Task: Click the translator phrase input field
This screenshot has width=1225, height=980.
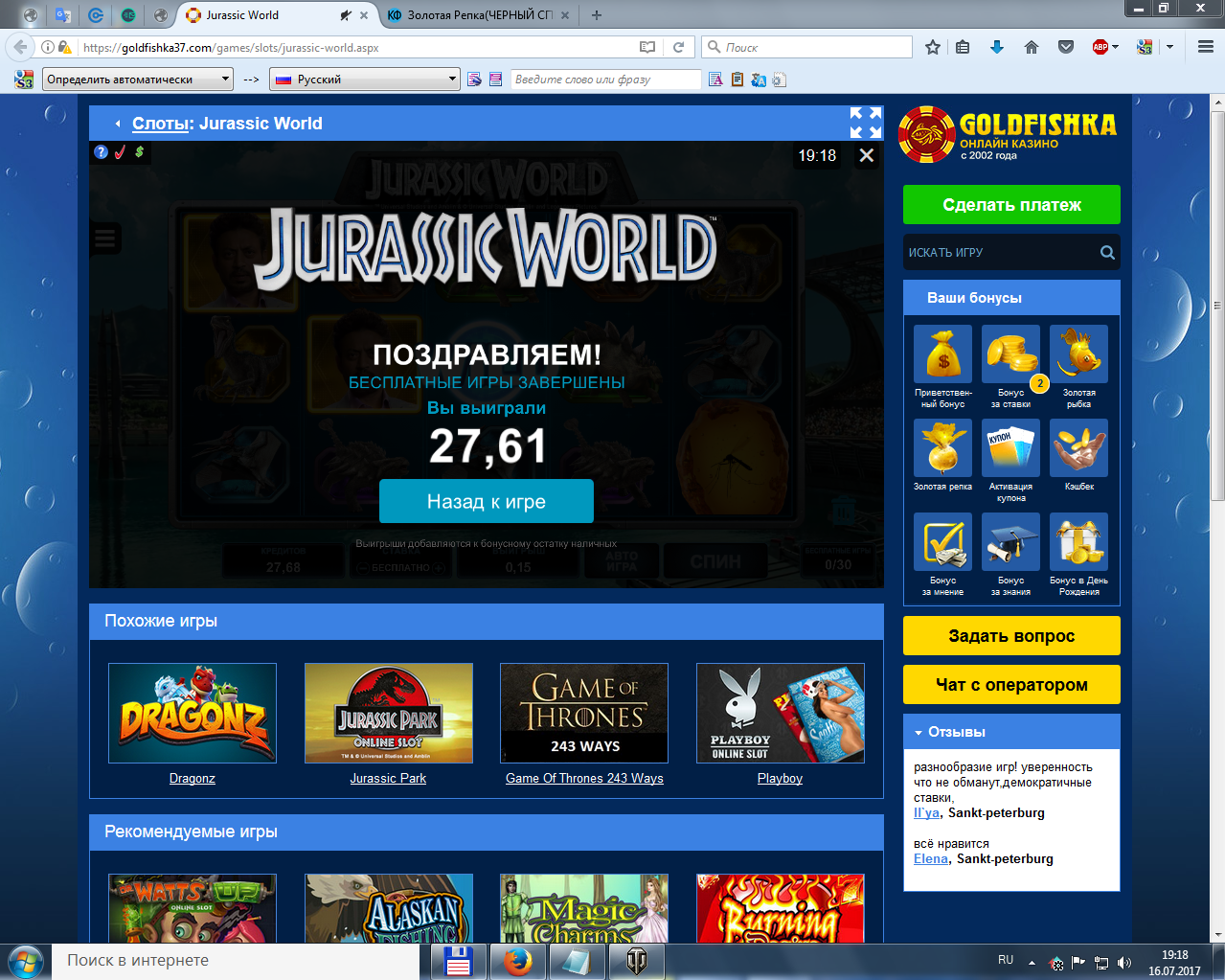Action: (x=605, y=80)
